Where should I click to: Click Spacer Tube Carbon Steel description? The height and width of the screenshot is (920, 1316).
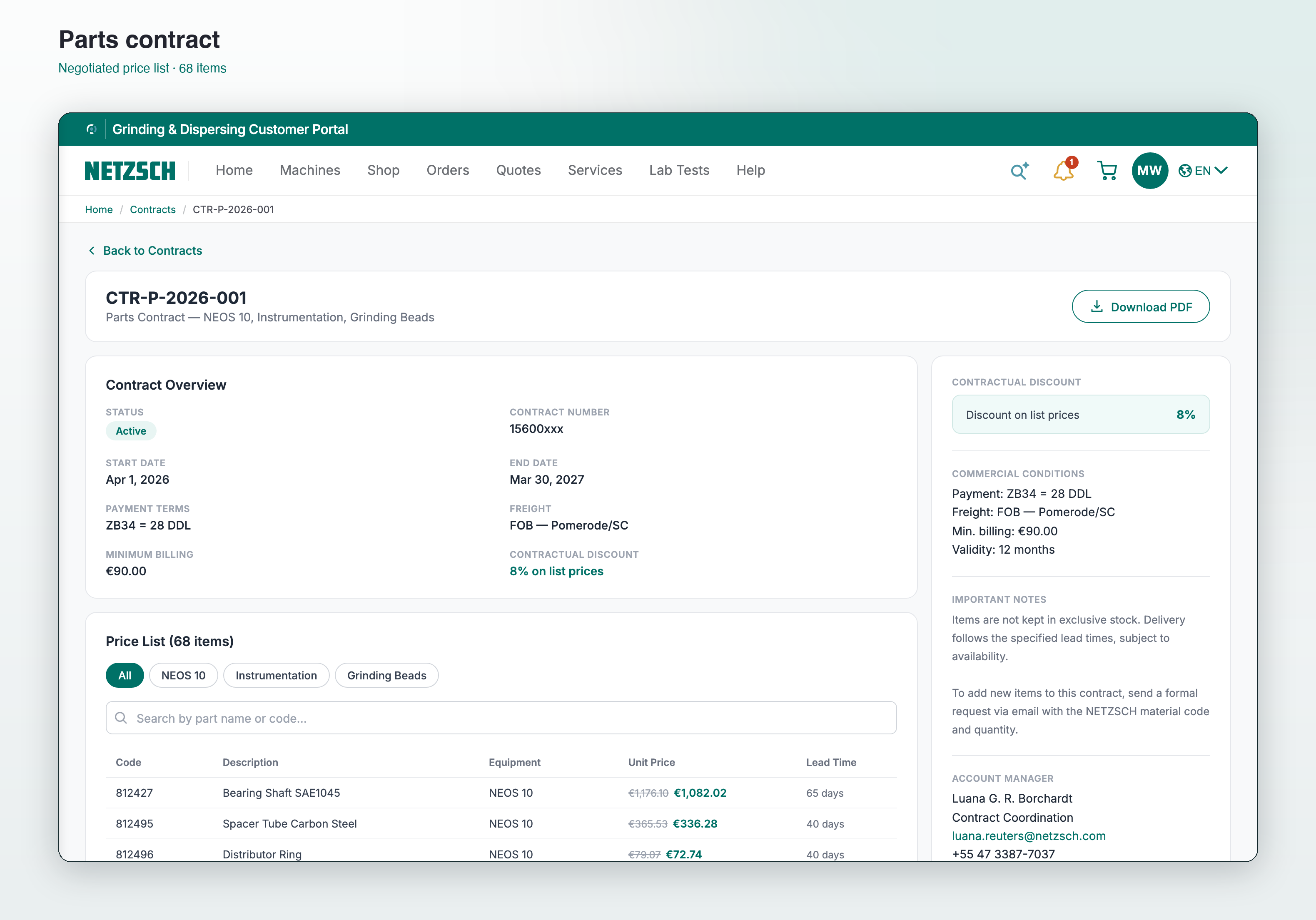(x=289, y=824)
